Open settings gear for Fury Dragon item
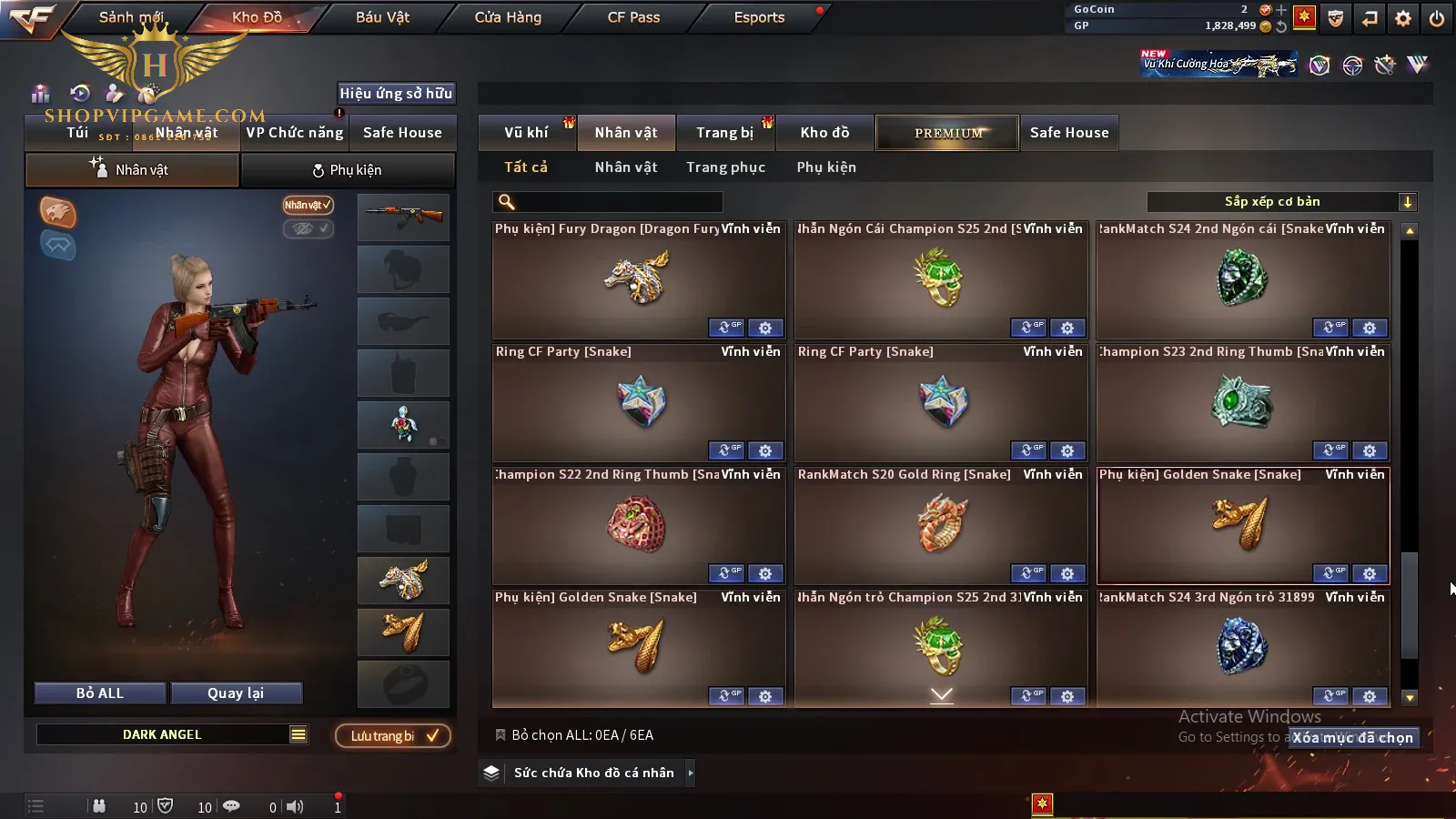 click(765, 328)
